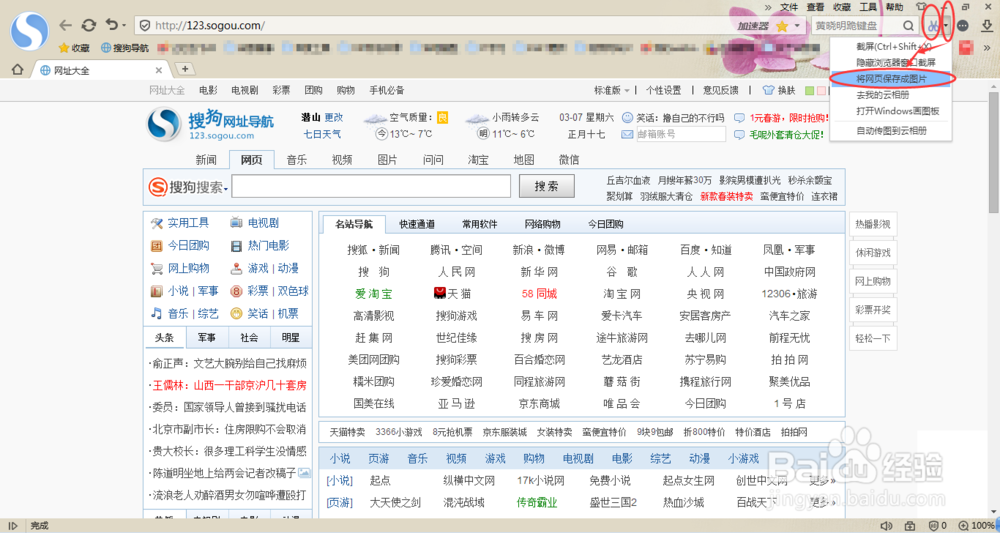The height and width of the screenshot is (533, 1000).
Task: Click the scissors screenshot tool icon
Action: [932, 26]
